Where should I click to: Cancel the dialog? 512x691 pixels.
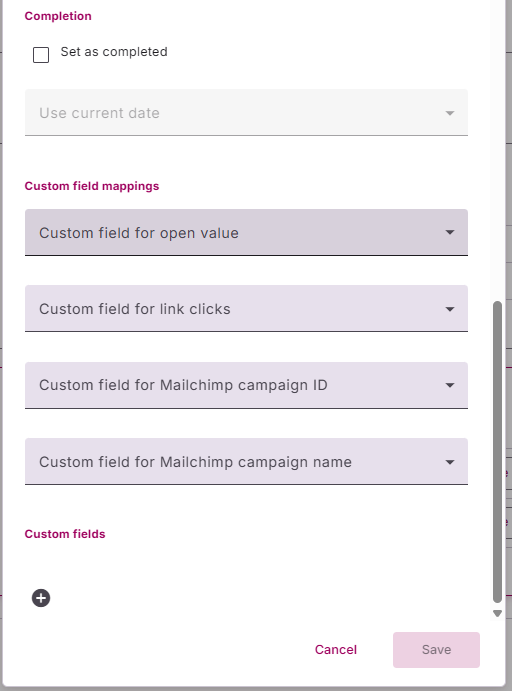[336, 650]
